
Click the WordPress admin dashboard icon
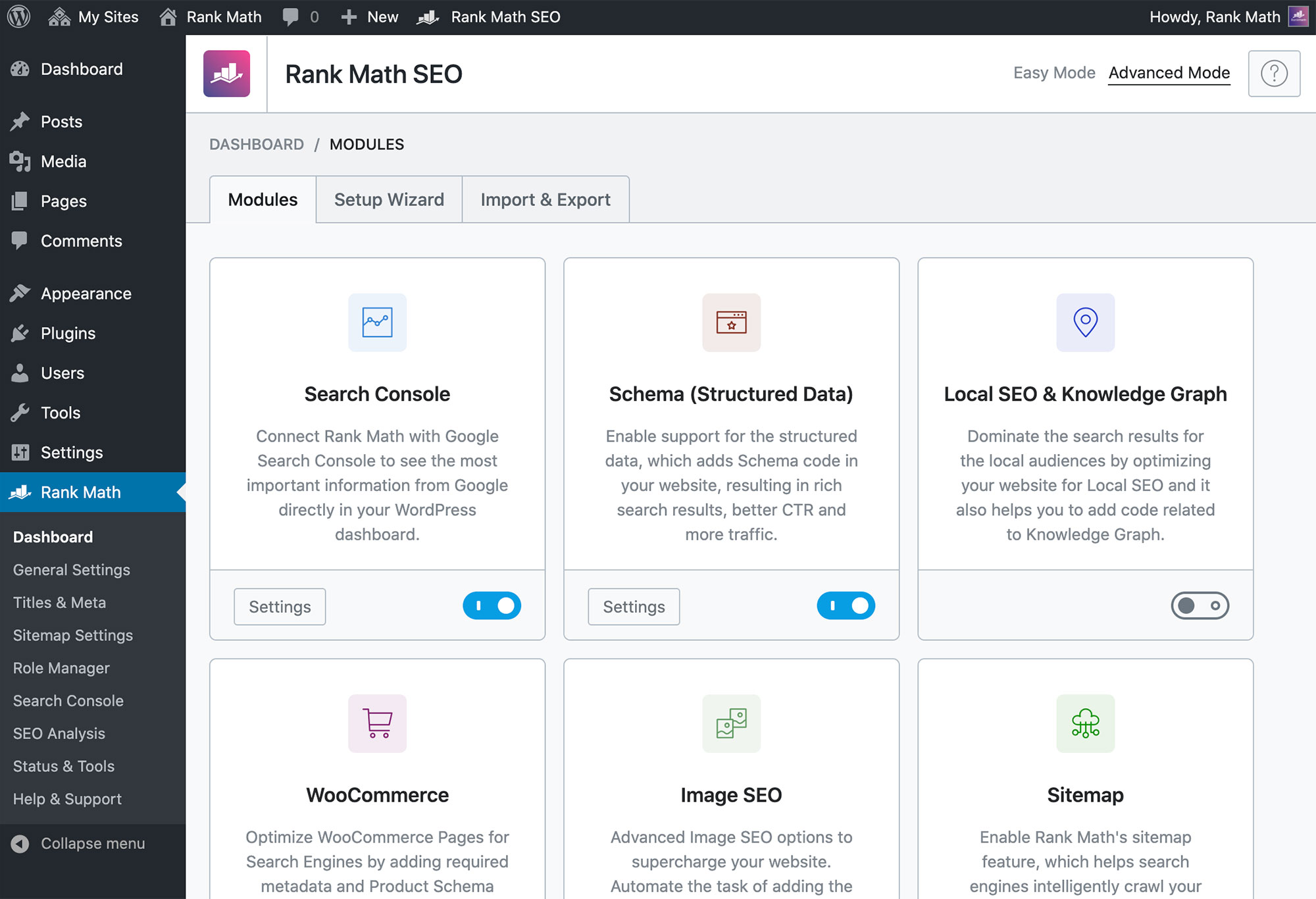coord(18,16)
